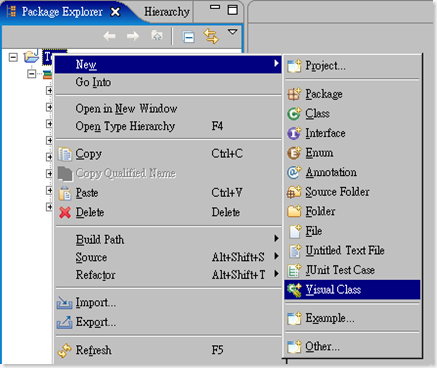Click the Import icon
The height and width of the screenshot is (368, 437).
pyautogui.click(x=64, y=303)
